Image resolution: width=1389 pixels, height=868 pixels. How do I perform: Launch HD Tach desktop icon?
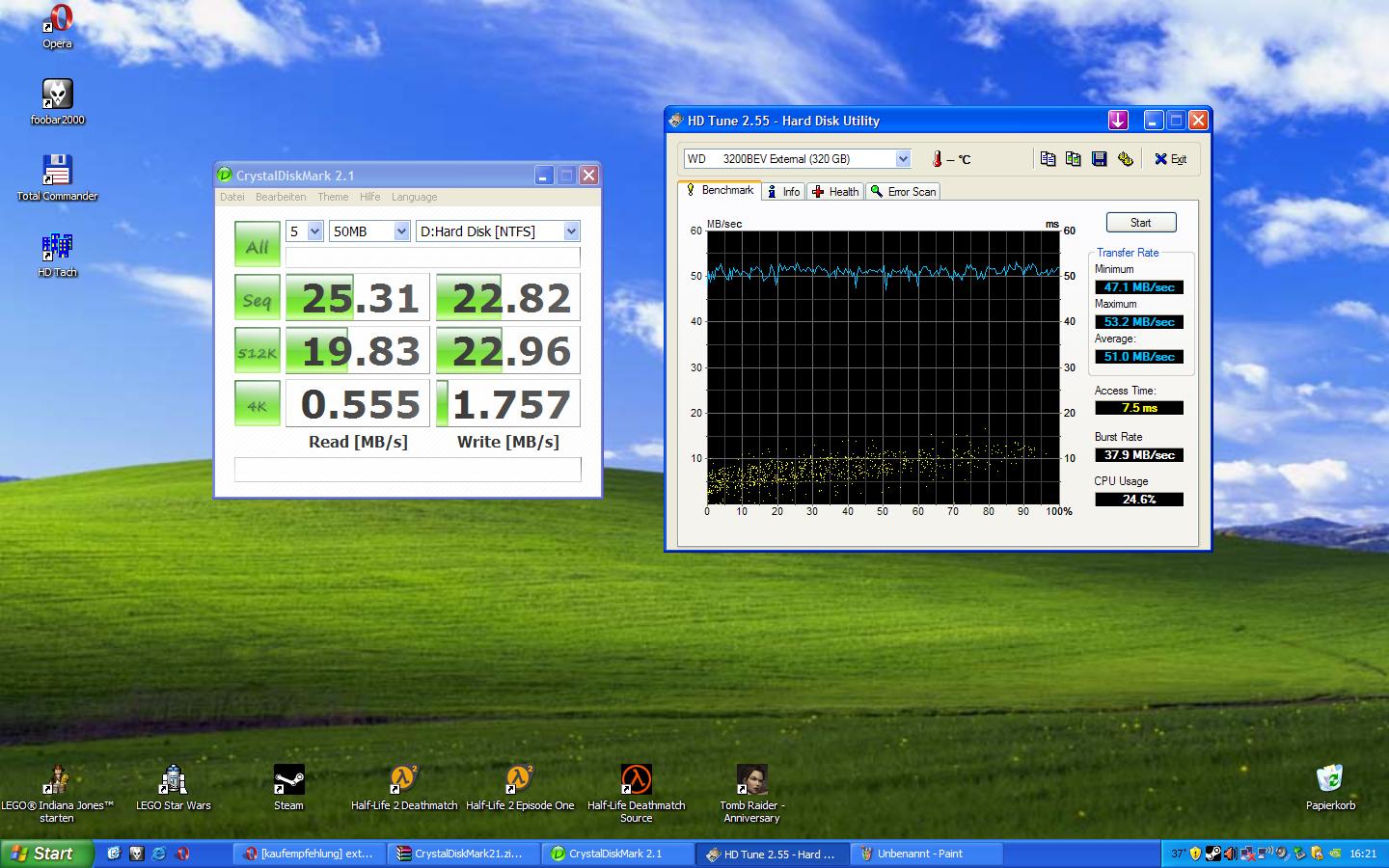click(x=58, y=255)
